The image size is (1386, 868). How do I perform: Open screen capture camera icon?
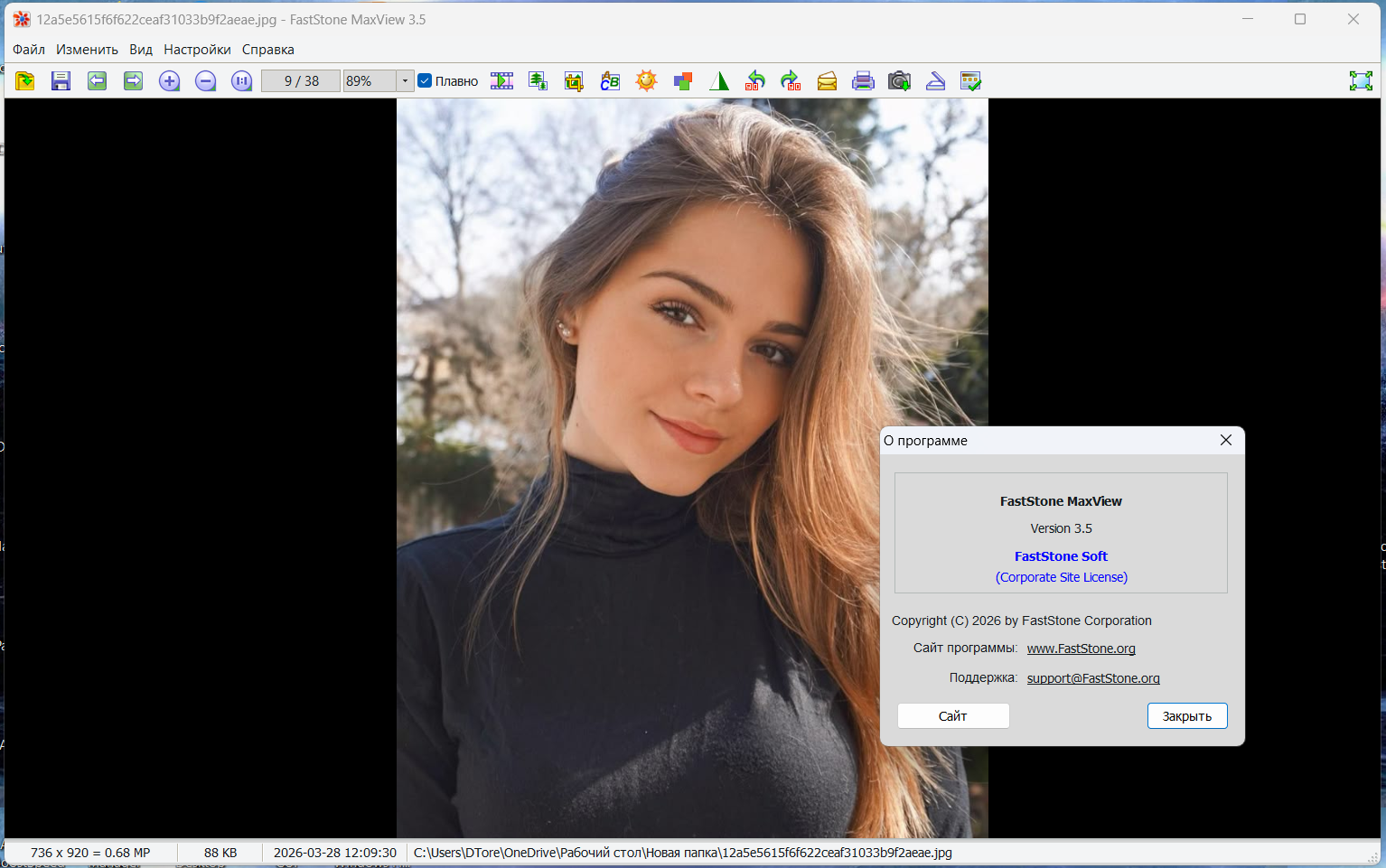click(x=899, y=81)
